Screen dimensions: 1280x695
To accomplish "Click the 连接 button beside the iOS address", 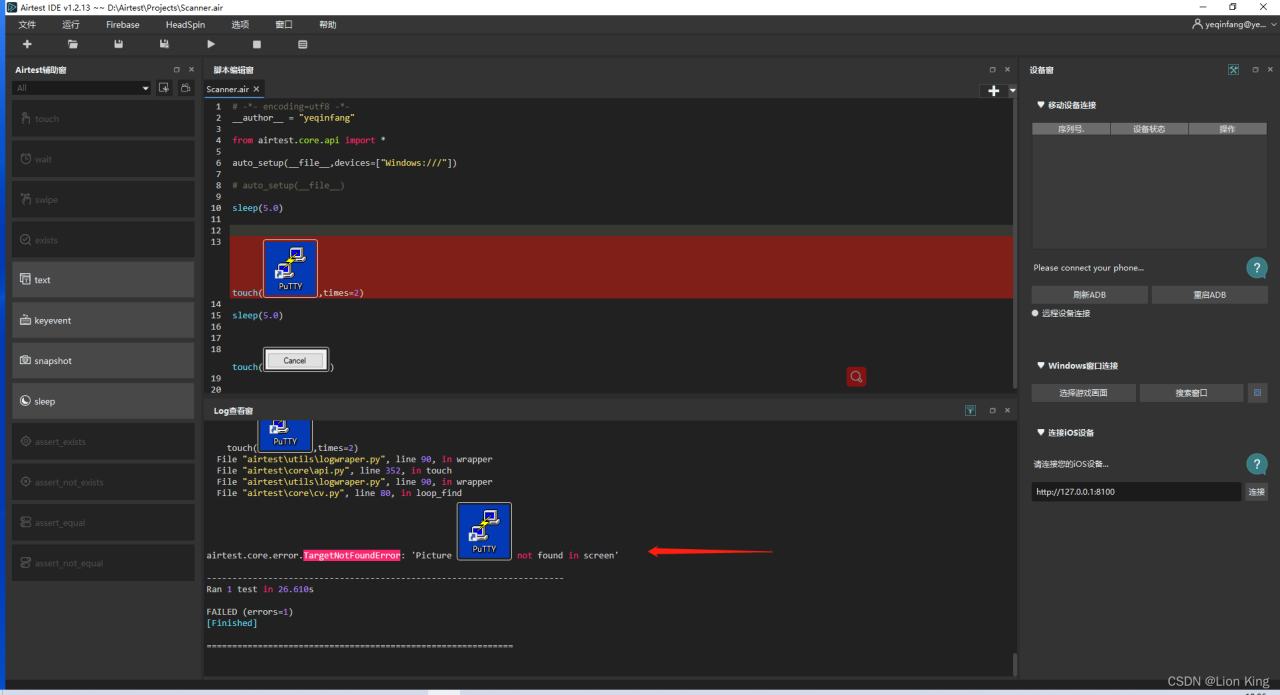I will coord(1257,492).
